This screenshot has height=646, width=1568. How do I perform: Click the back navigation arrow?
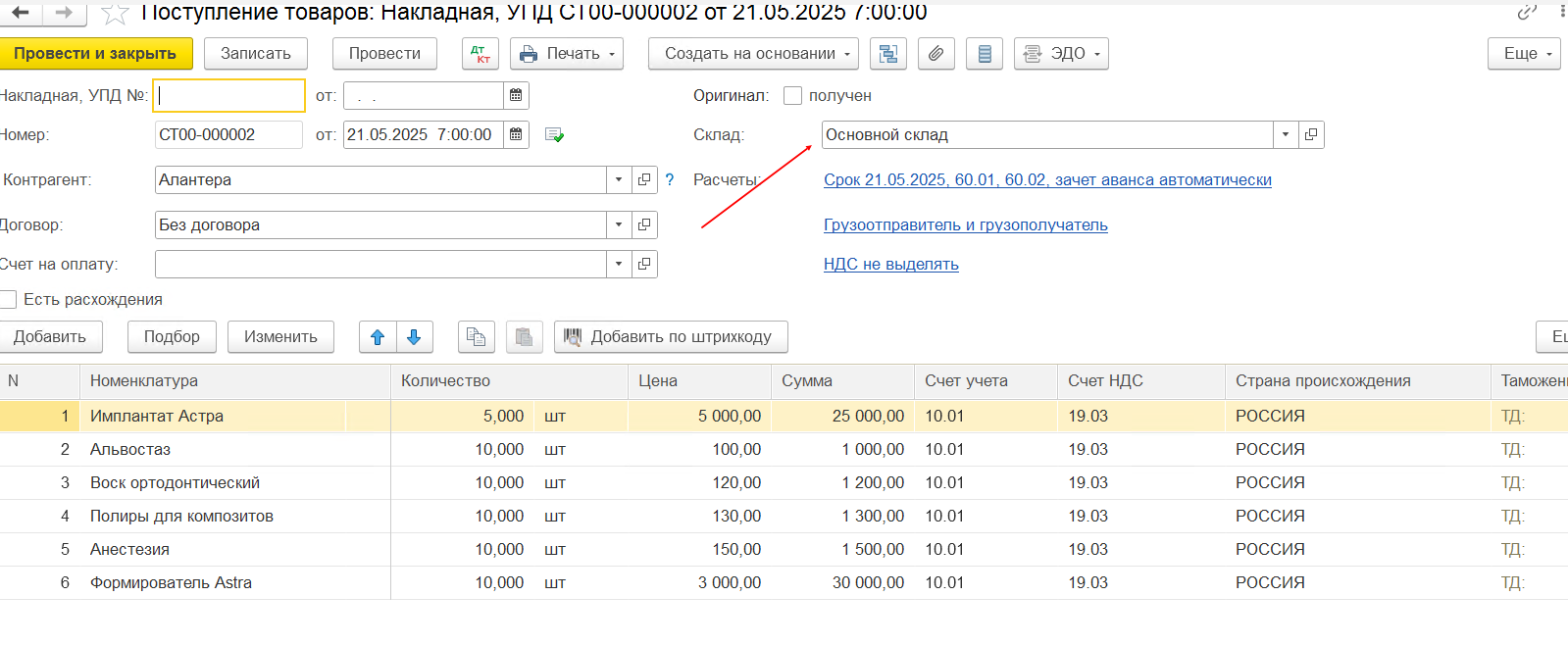coord(20,13)
